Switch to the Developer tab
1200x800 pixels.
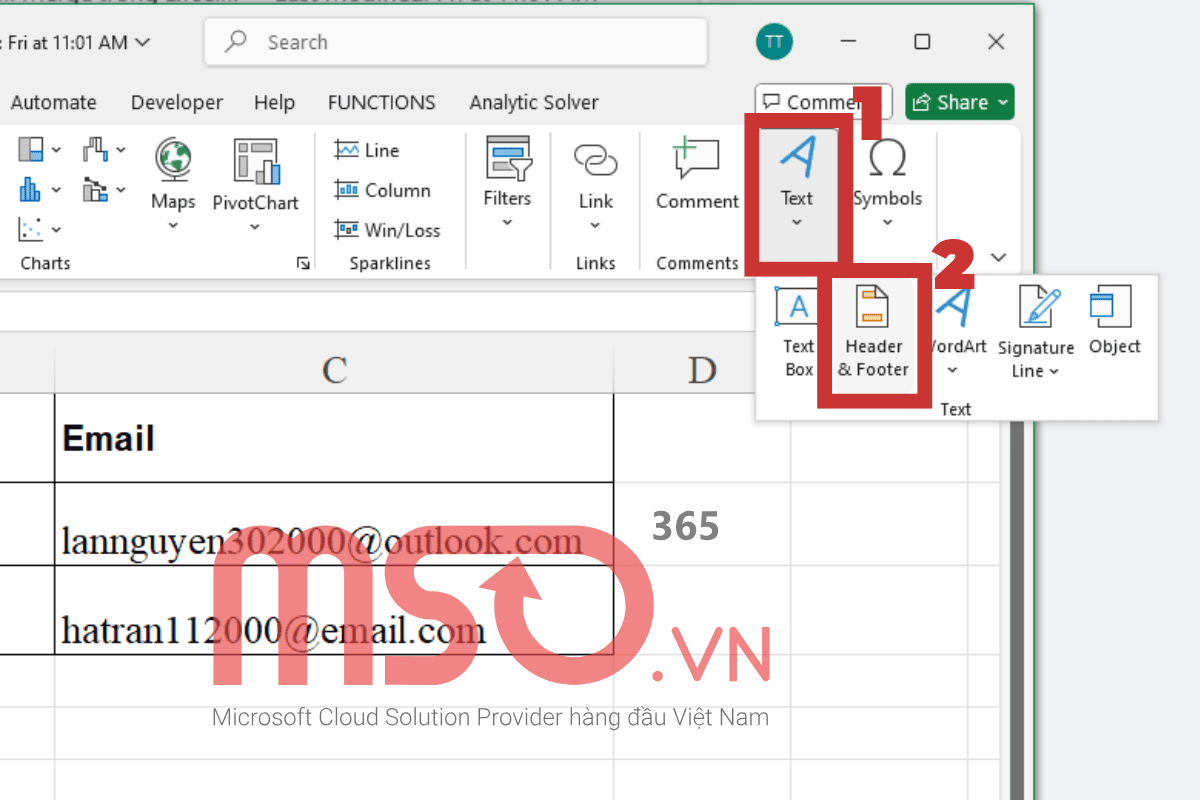click(176, 102)
